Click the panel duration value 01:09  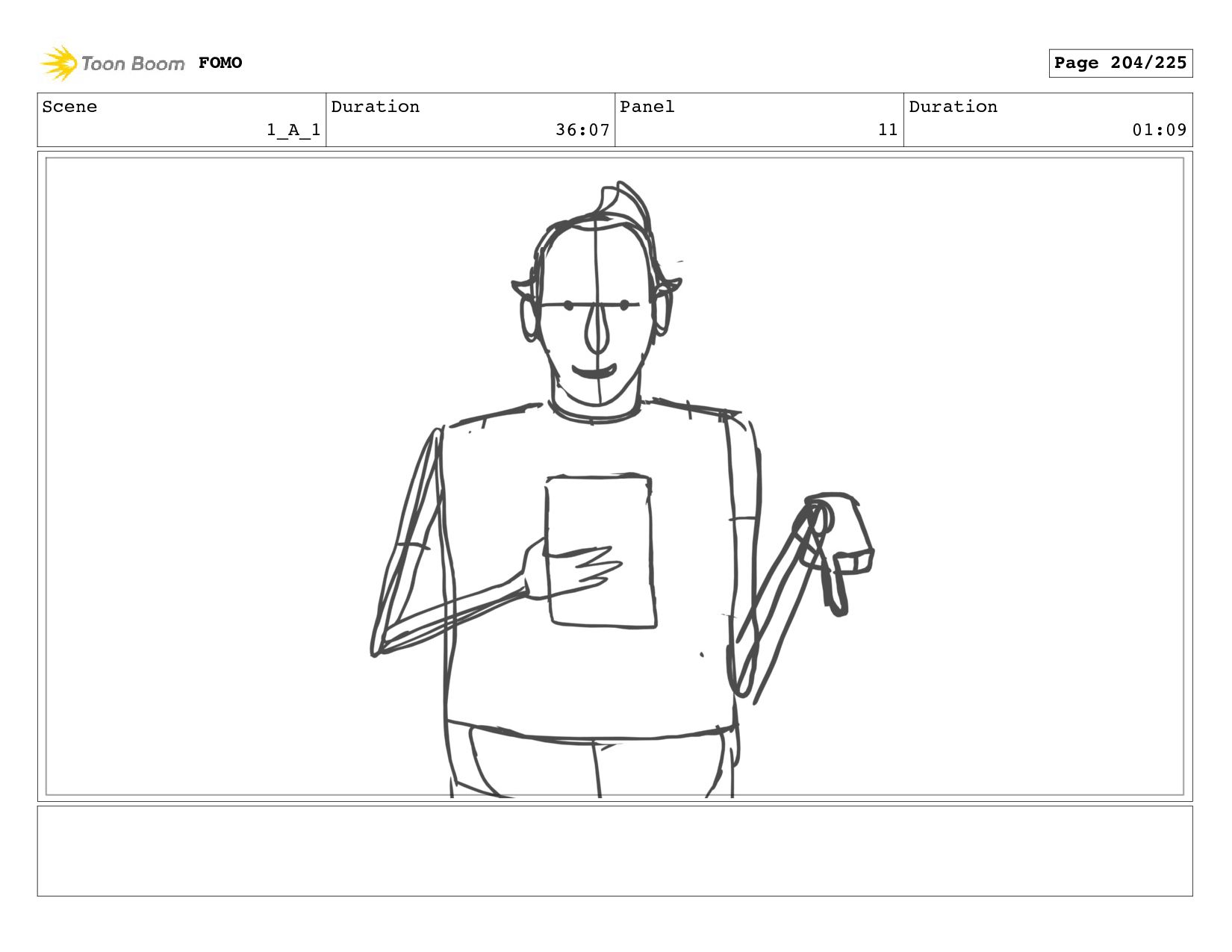[1160, 130]
